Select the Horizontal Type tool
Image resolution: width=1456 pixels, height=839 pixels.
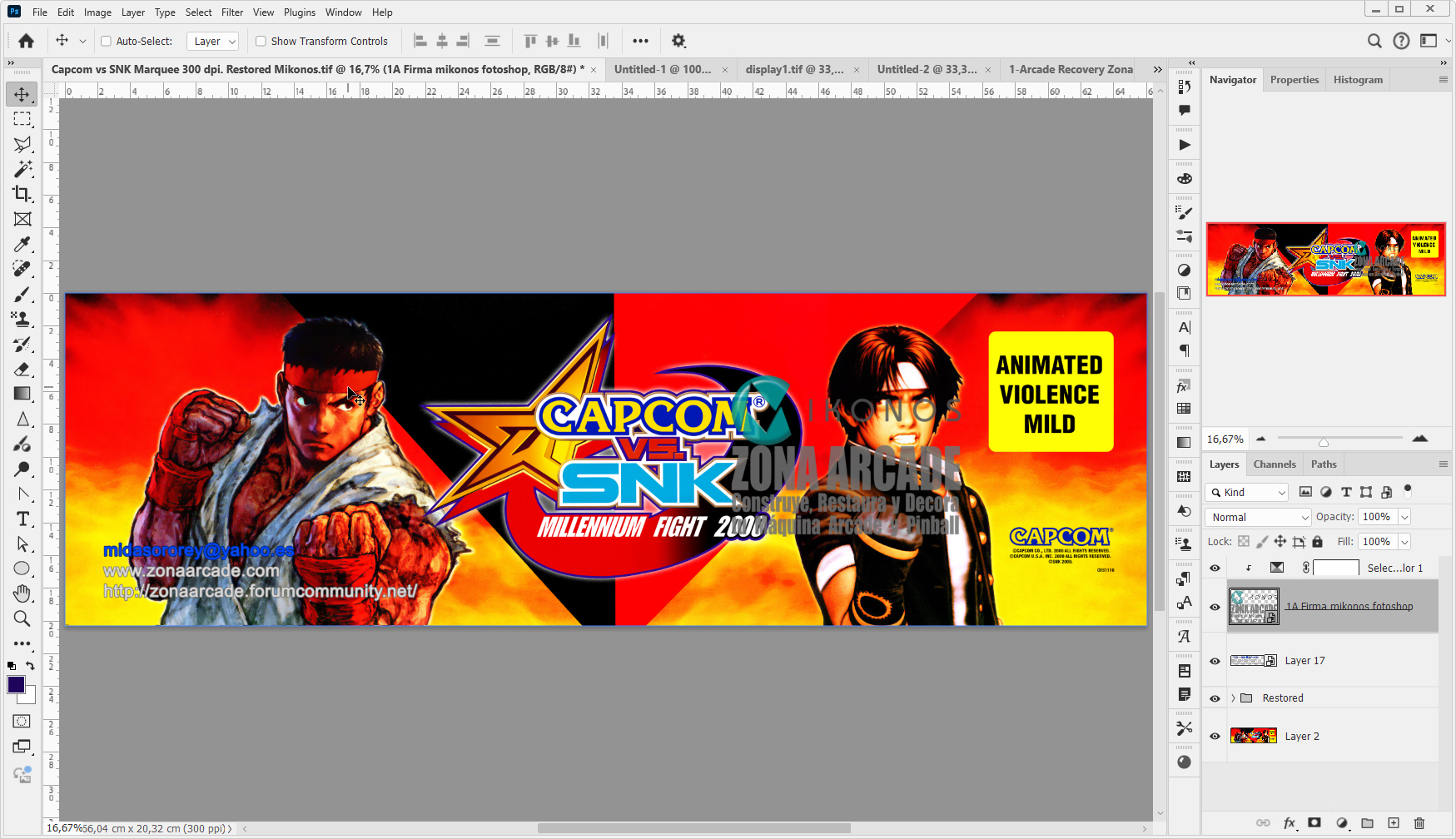[x=22, y=519]
